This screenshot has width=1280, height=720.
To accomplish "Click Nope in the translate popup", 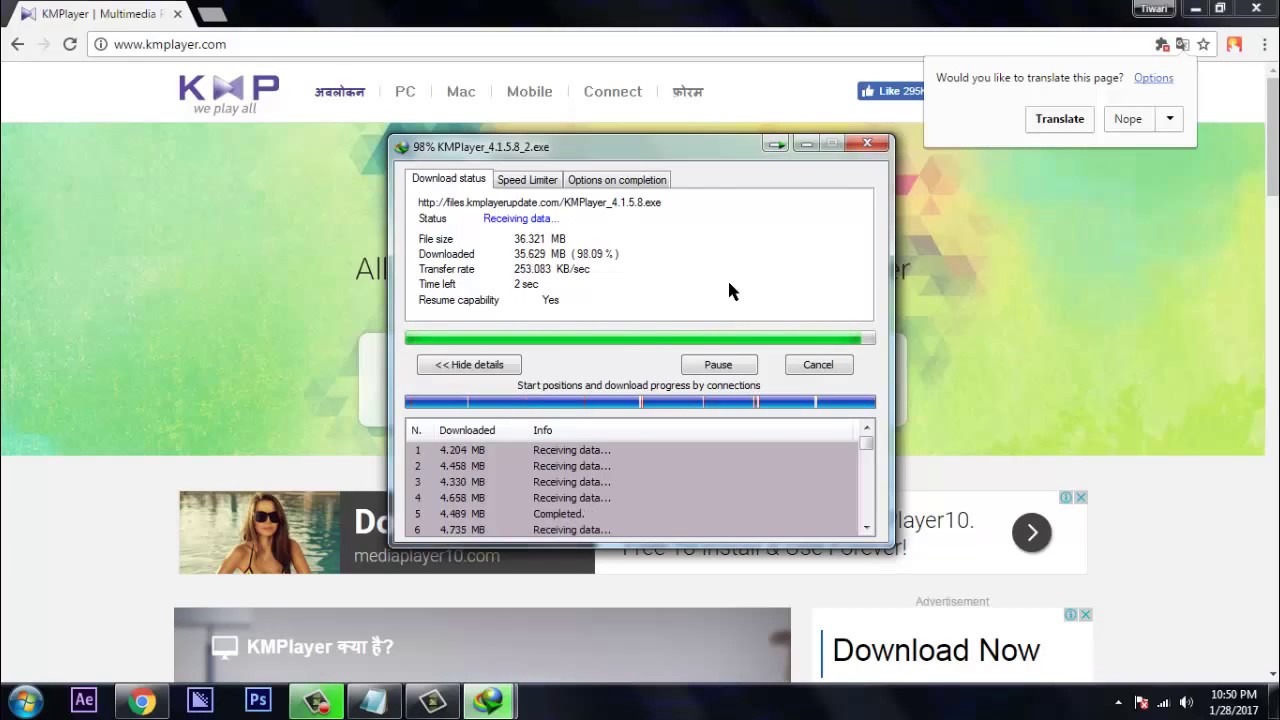I will click(x=1128, y=119).
